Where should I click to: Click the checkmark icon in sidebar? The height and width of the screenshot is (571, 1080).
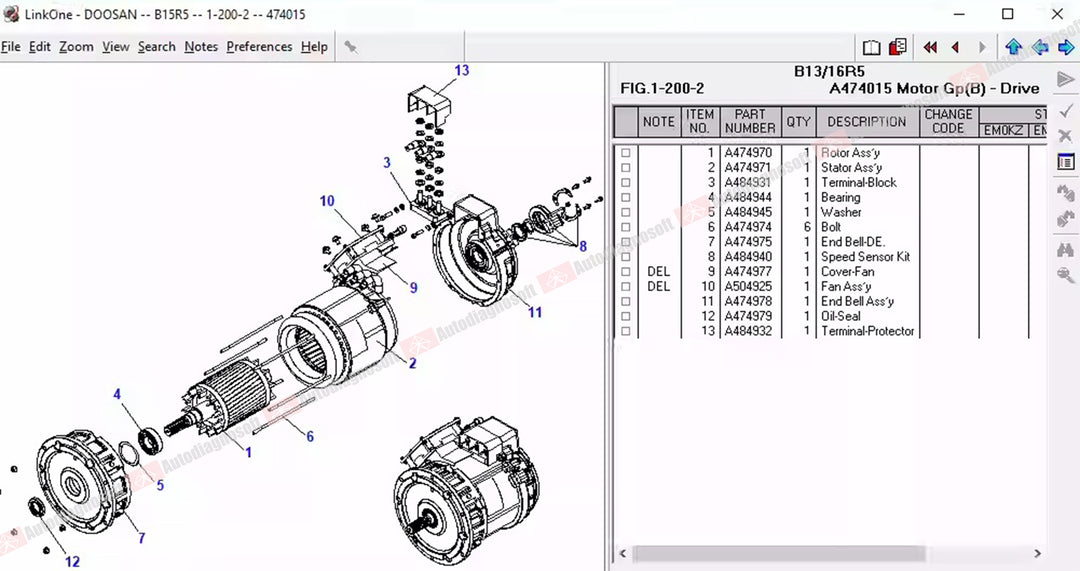coord(1066,110)
